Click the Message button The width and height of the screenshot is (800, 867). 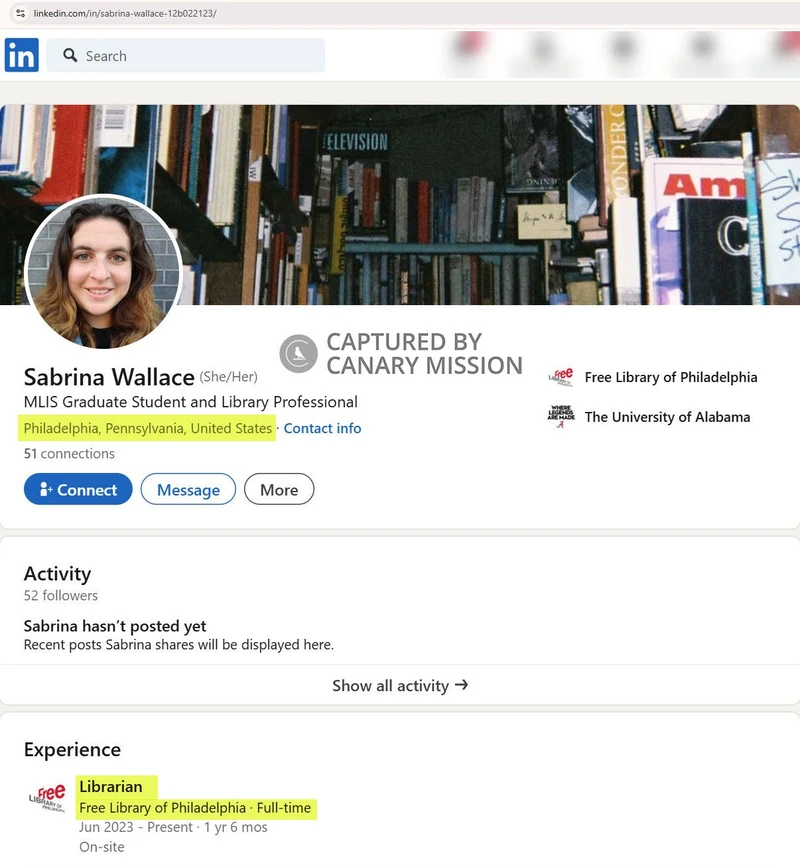(188, 489)
